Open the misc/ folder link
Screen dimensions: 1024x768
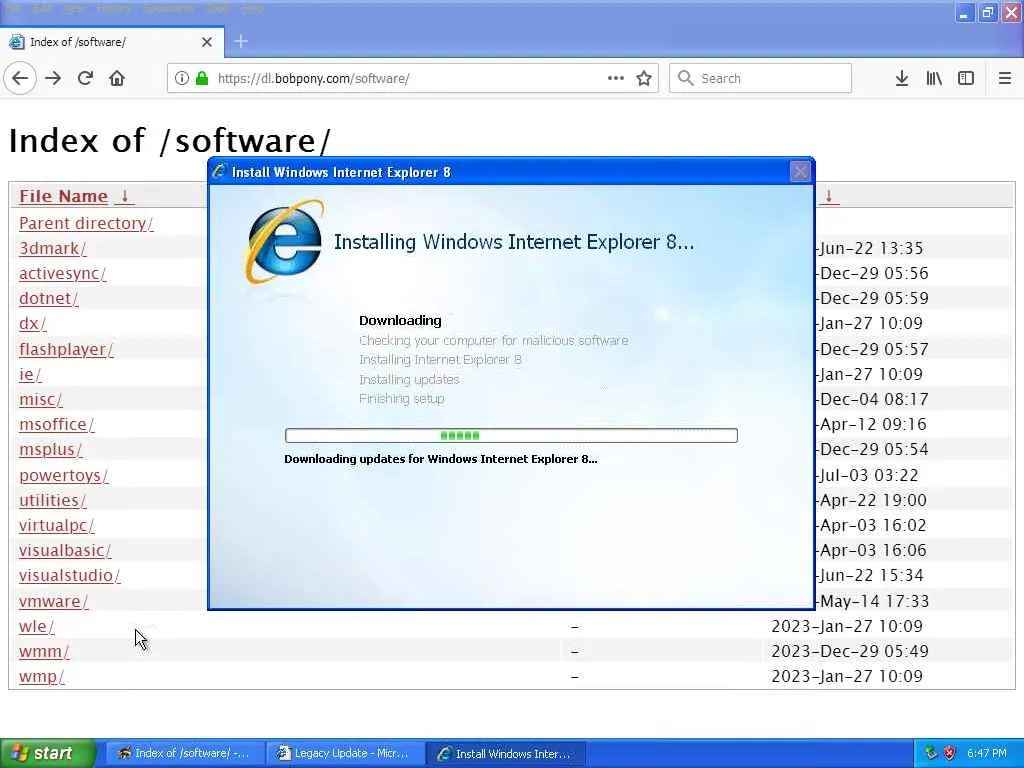pyautogui.click(x=40, y=399)
